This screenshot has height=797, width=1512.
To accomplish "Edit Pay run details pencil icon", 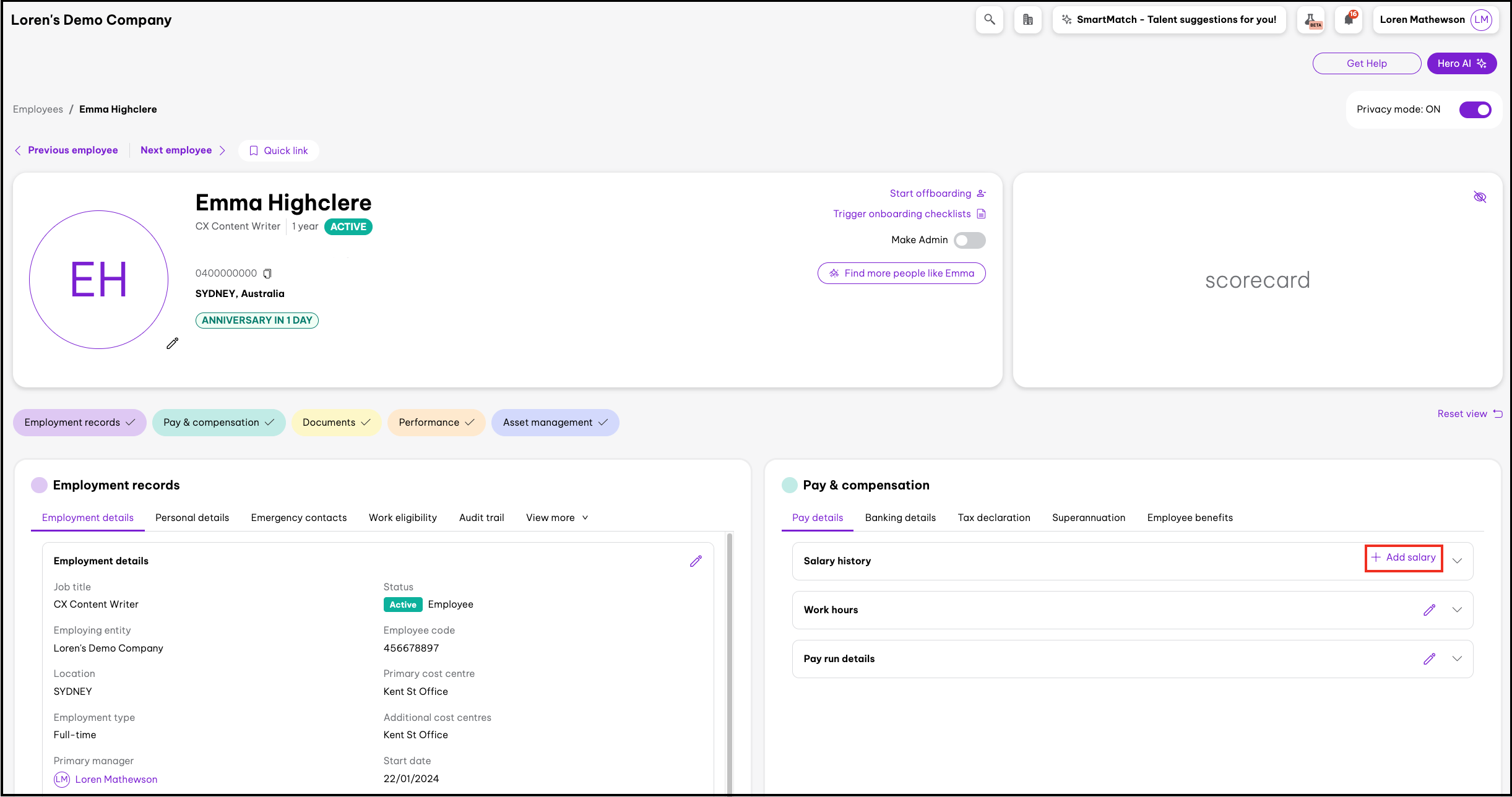I will [1429, 659].
